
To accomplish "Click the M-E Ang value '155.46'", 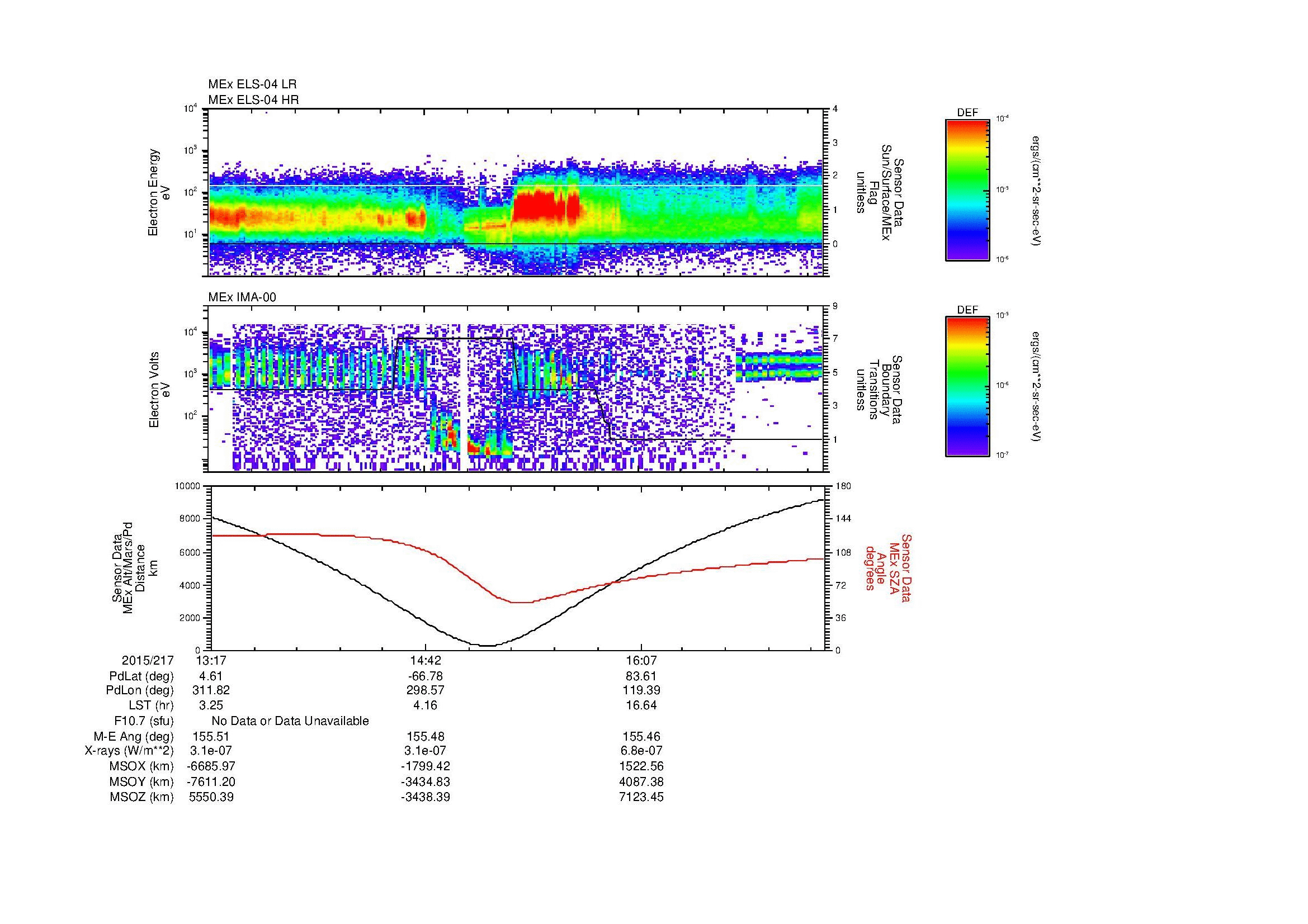I will click(x=641, y=737).
